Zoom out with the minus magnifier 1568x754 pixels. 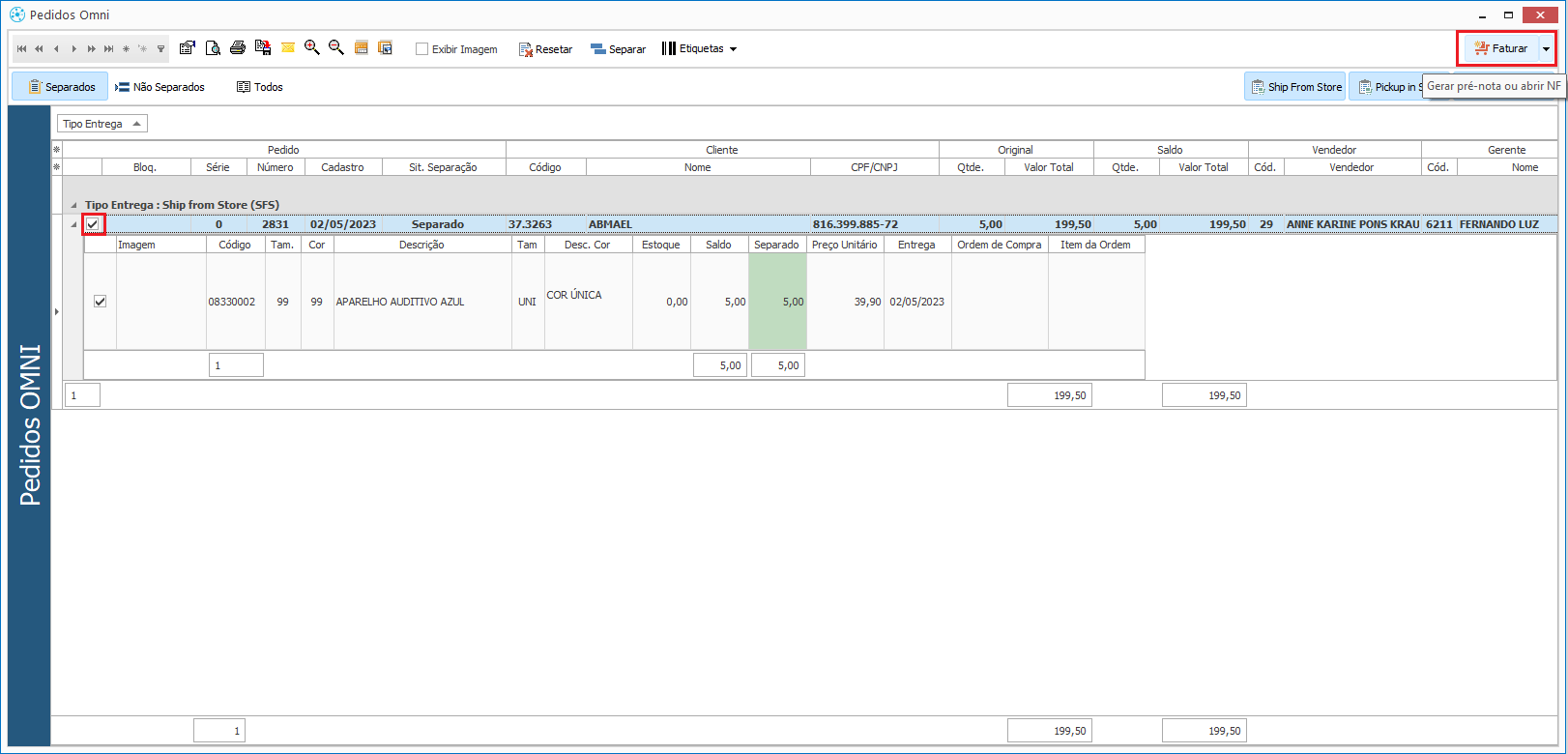coord(336,47)
